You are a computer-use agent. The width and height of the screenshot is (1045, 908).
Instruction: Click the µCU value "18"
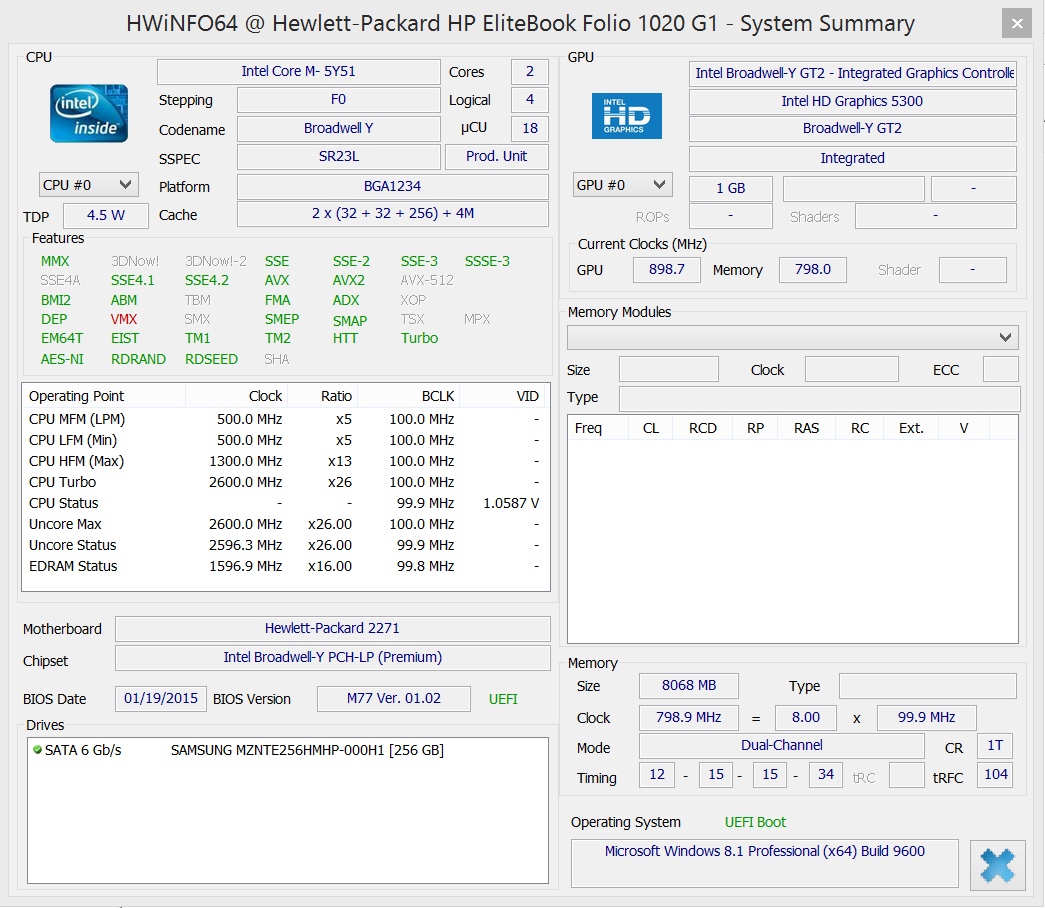[x=530, y=128]
